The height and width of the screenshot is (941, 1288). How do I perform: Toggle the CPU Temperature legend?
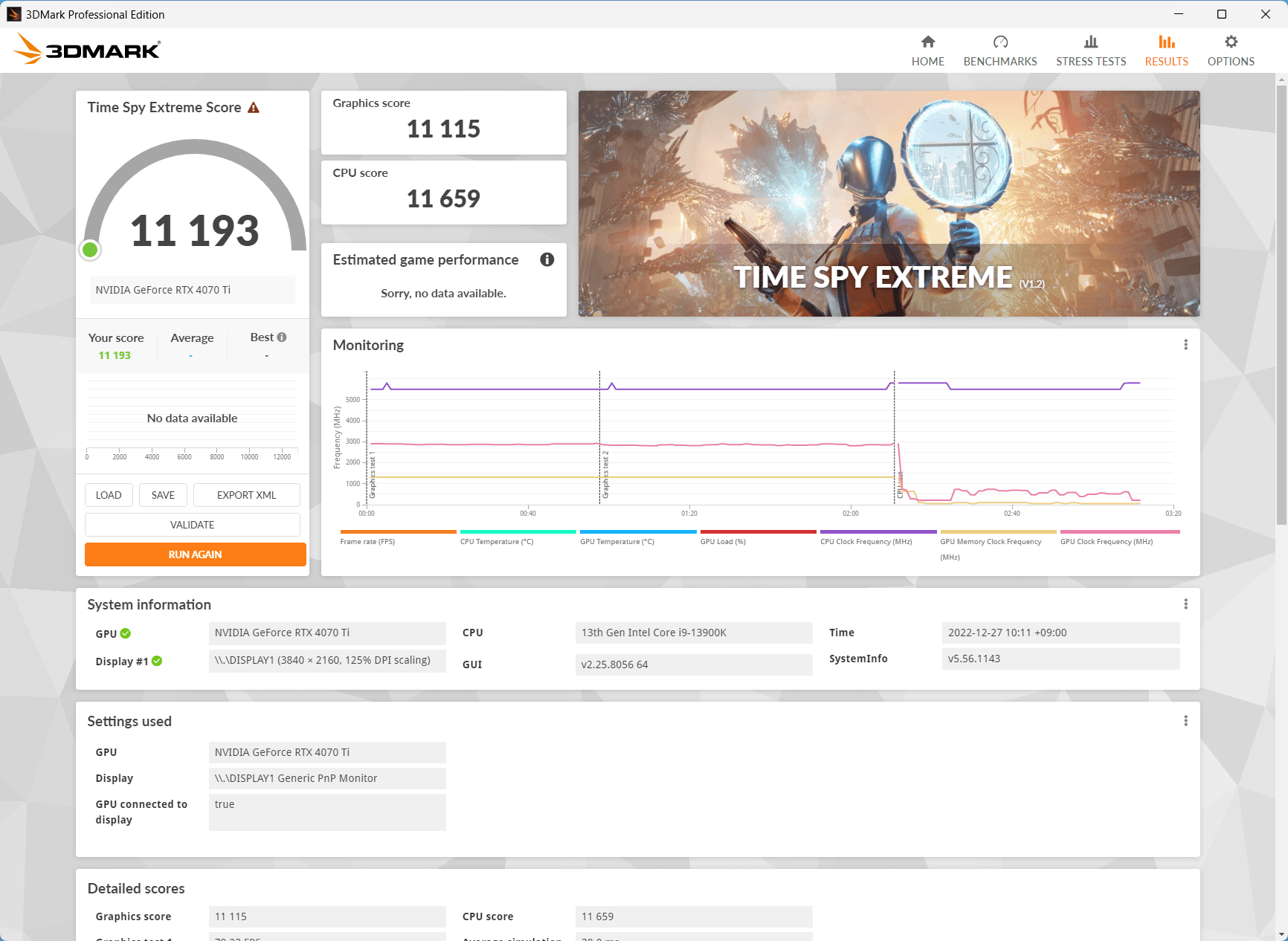pyautogui.click(x=518, y=537)
